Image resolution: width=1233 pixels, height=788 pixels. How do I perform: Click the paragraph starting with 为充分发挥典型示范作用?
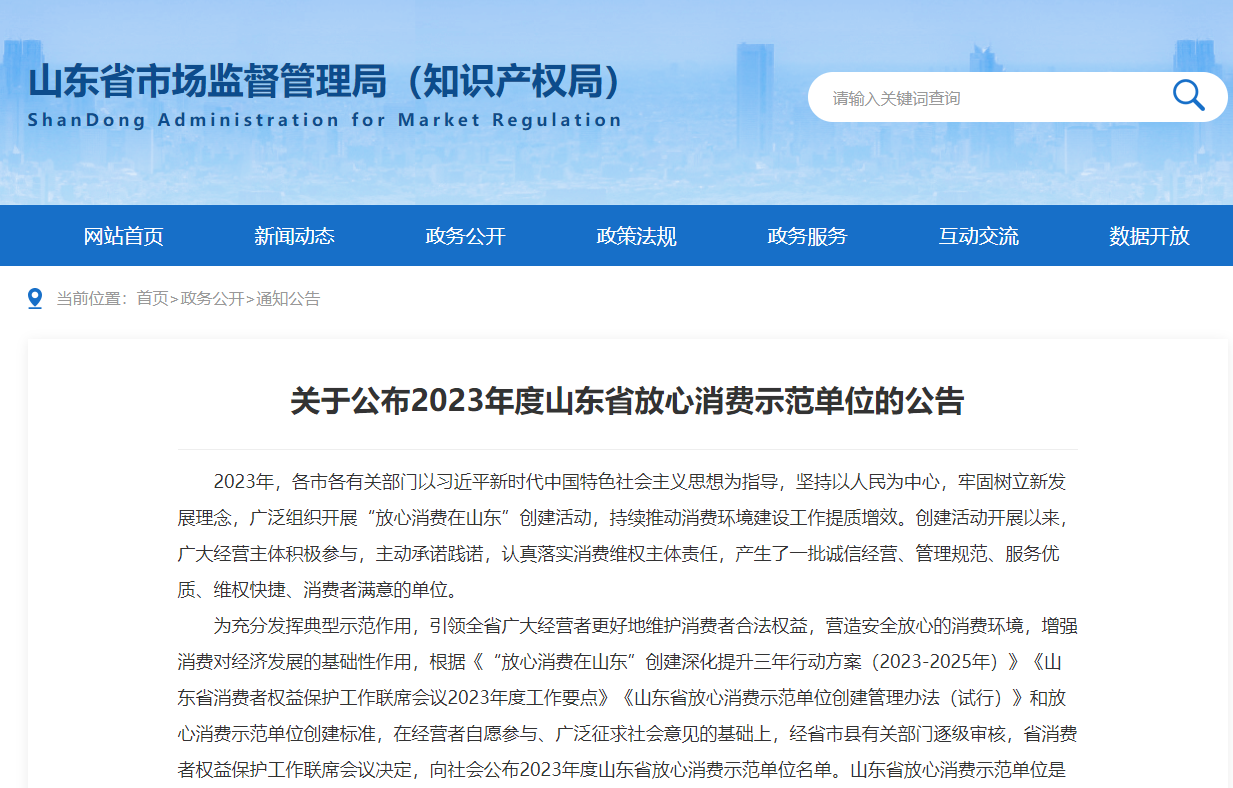coord(627,697)
